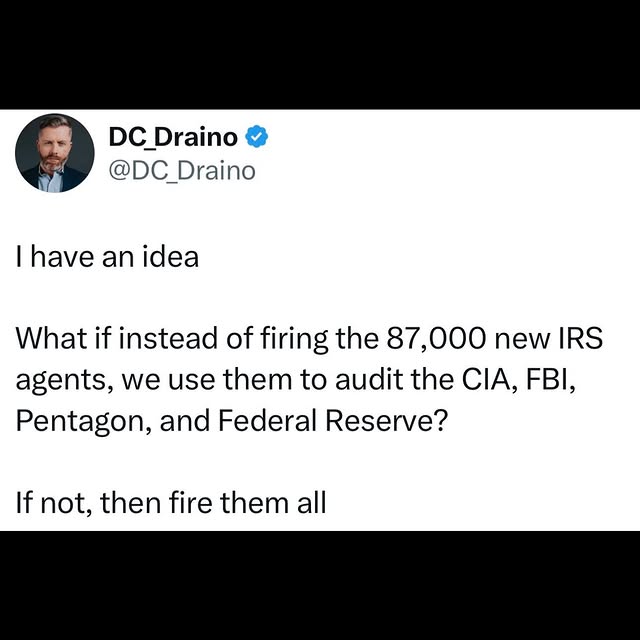Click the word "idea" in the first line

[171, 257]
